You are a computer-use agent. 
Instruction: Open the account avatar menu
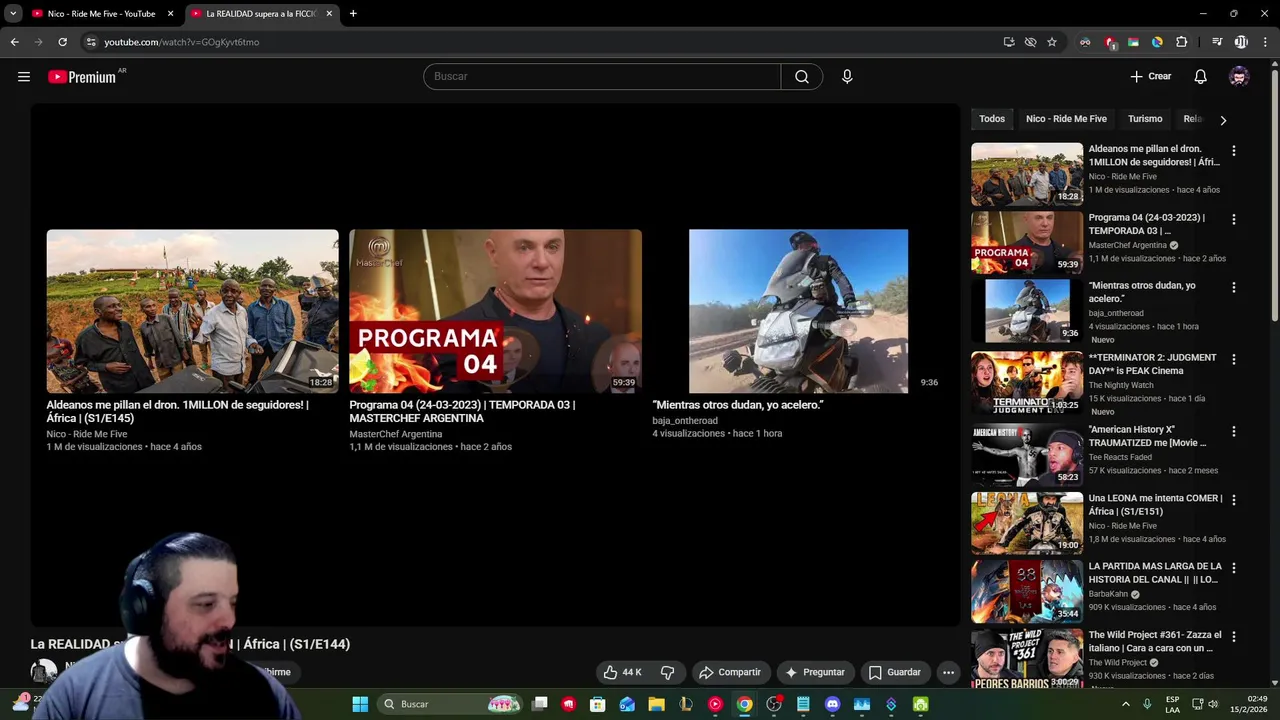tap(1239, 77)
